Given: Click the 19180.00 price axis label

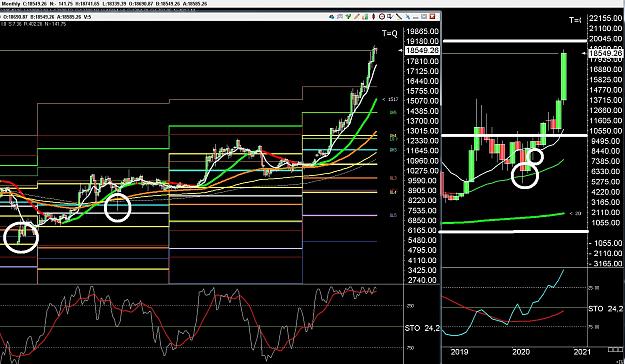Looking at the screenshot, I should 423,41.
